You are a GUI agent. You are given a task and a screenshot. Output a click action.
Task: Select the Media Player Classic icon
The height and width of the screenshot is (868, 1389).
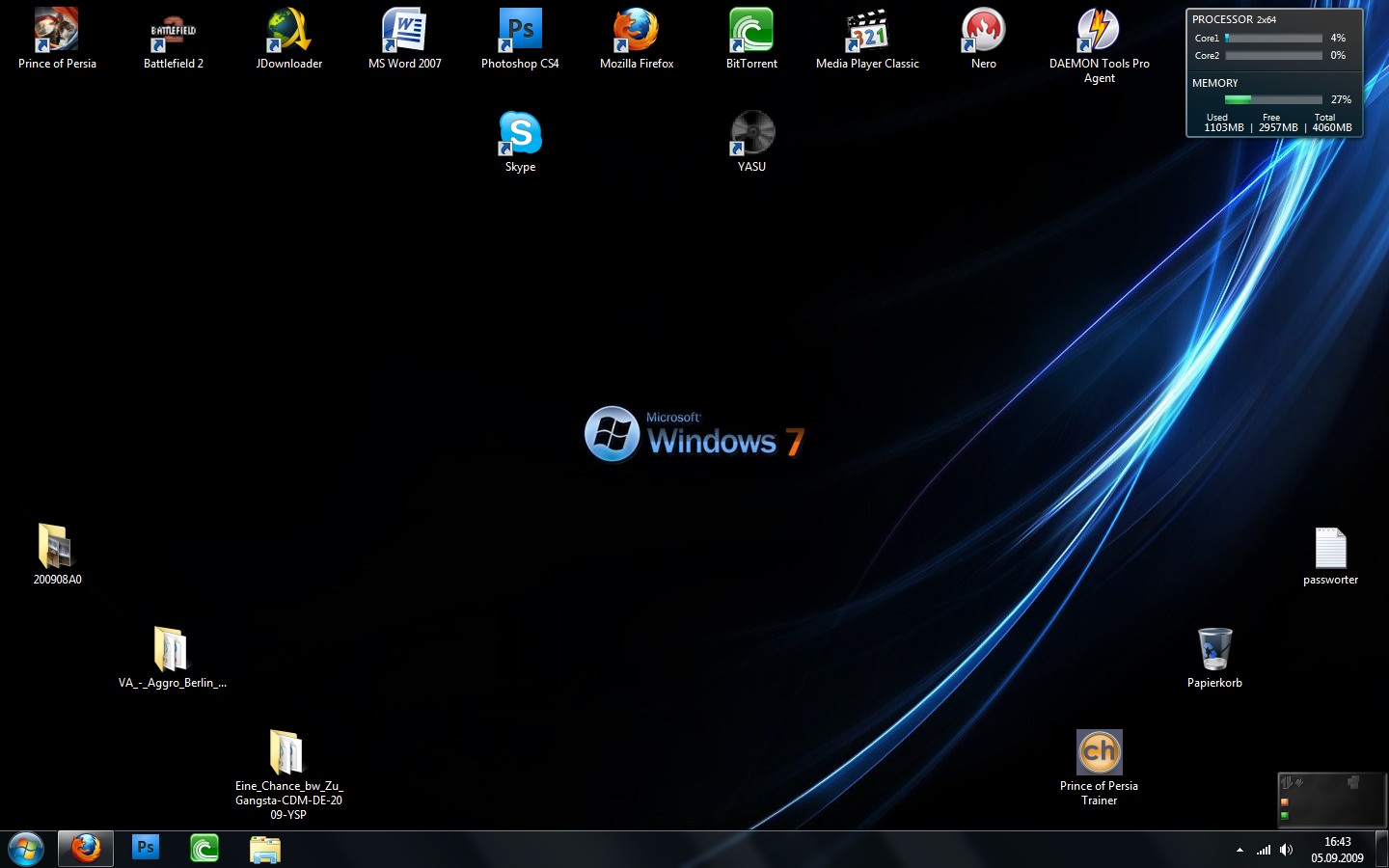867,39
